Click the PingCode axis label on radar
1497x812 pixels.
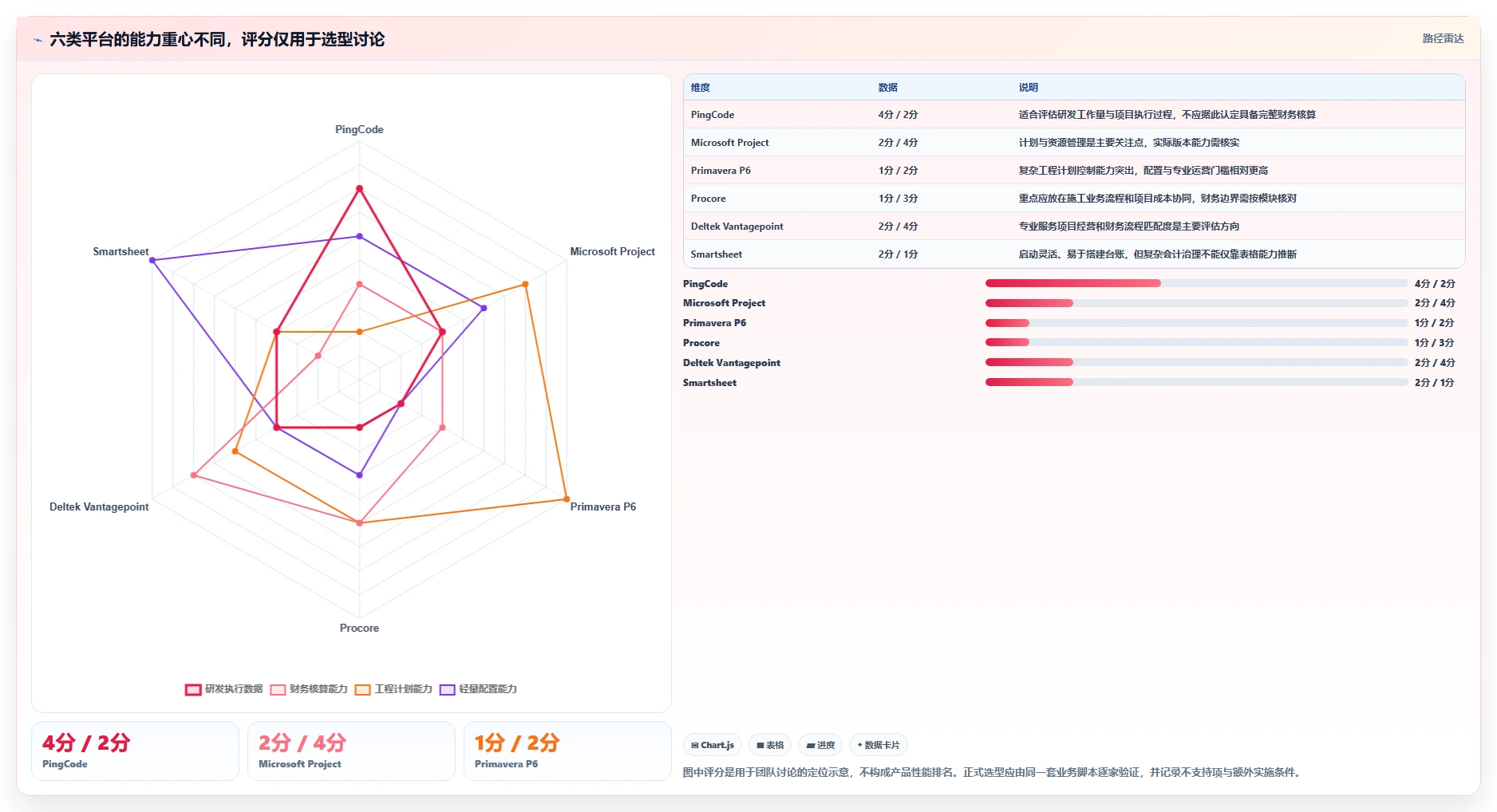359,129
